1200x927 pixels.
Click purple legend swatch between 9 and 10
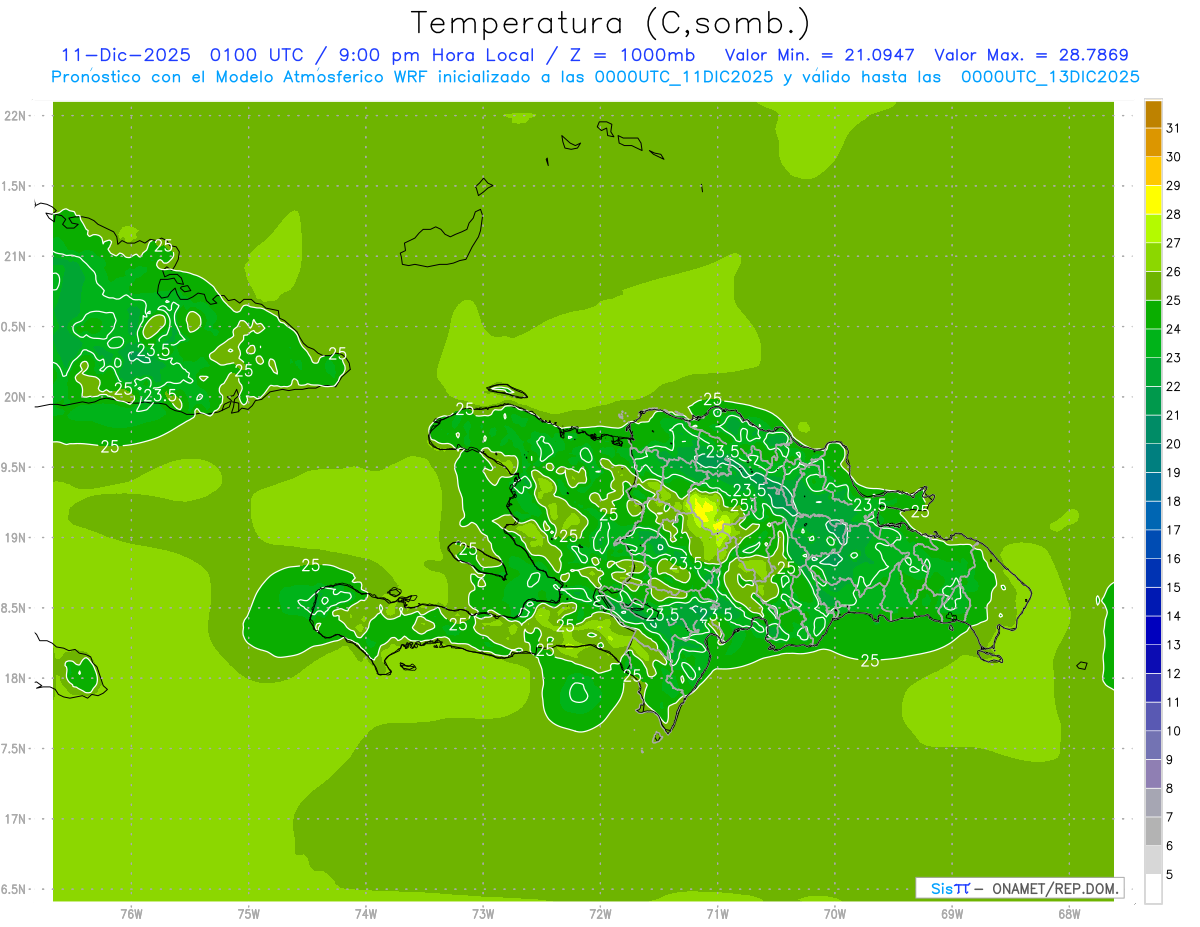1153,745
